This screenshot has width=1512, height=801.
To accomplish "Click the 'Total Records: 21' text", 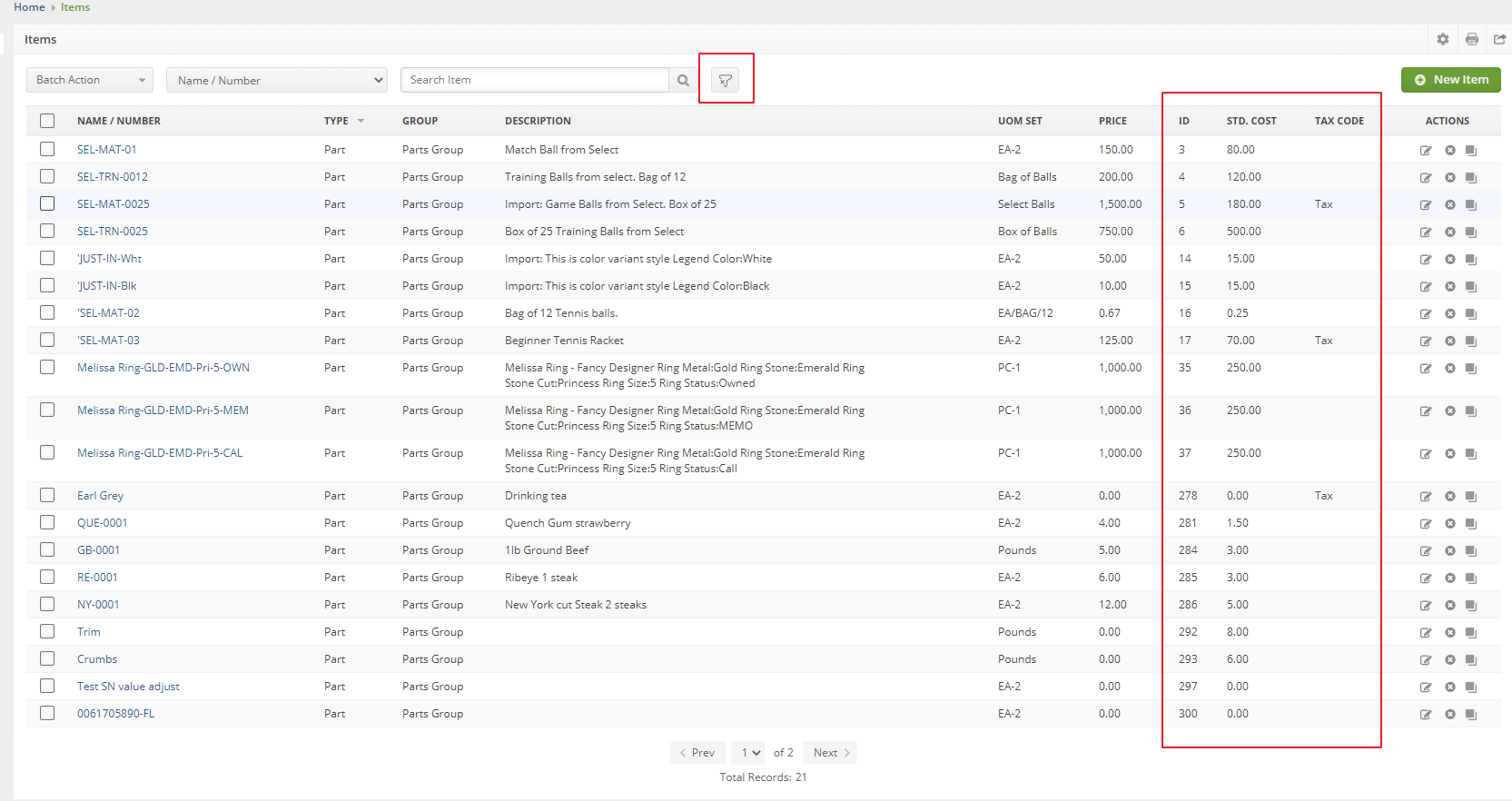I will 763,777.
